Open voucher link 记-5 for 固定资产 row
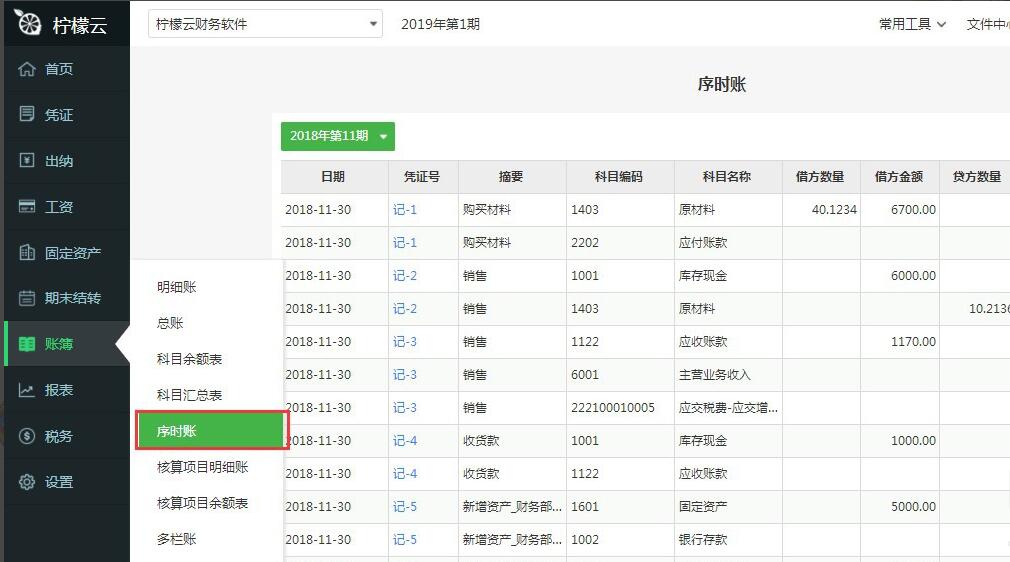 pos(405,507)
